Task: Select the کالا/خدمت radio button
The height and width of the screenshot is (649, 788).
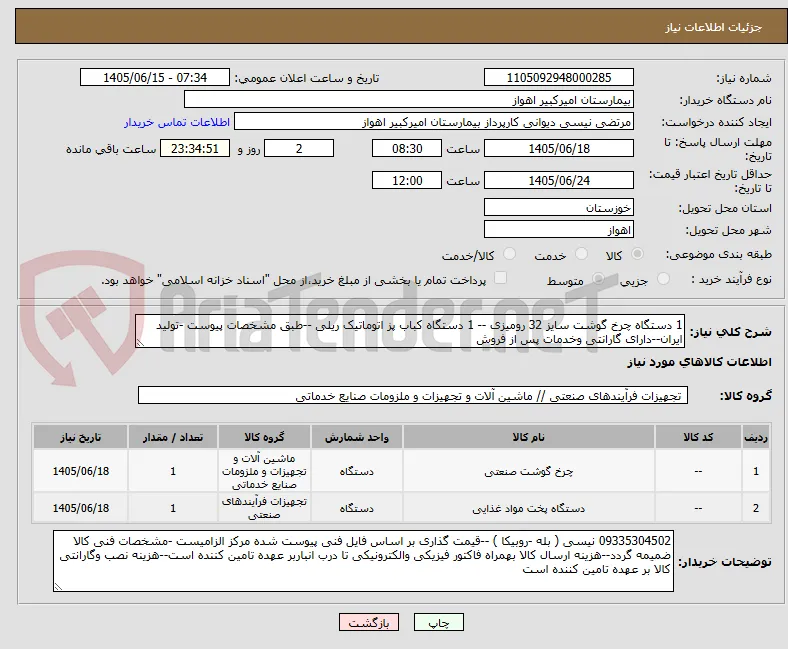Action: (510, 254)
